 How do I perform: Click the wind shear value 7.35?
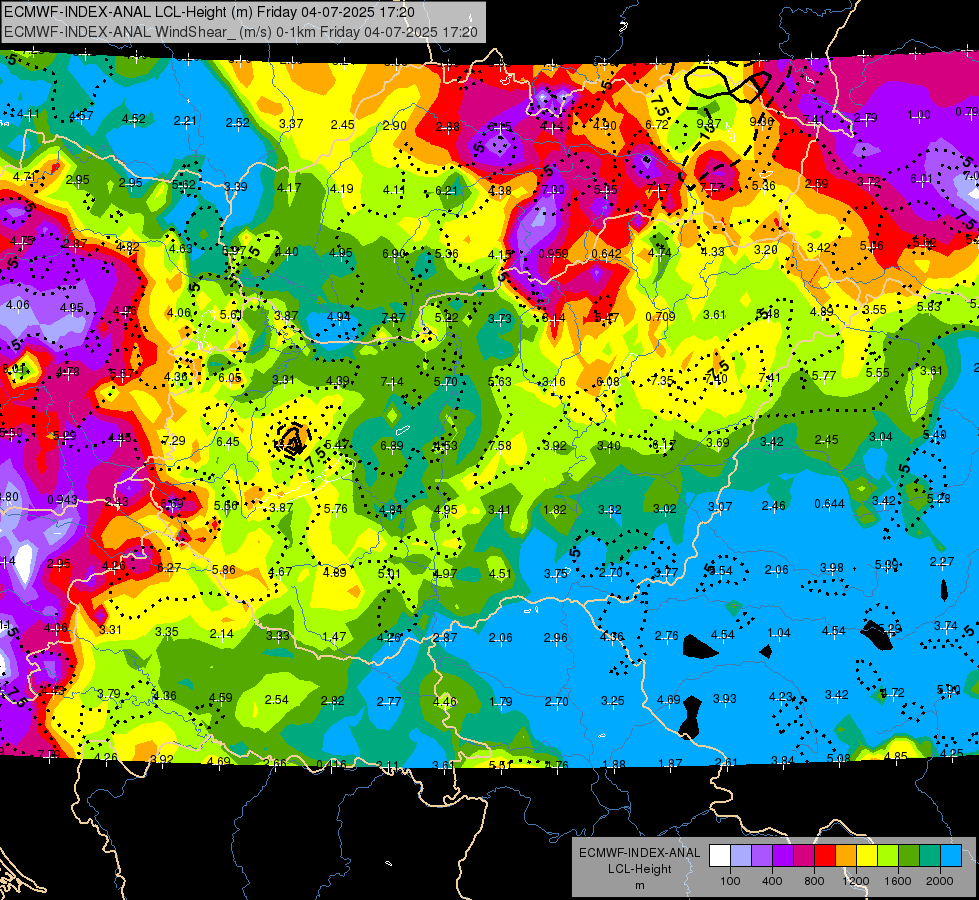(x=662, y=380)
